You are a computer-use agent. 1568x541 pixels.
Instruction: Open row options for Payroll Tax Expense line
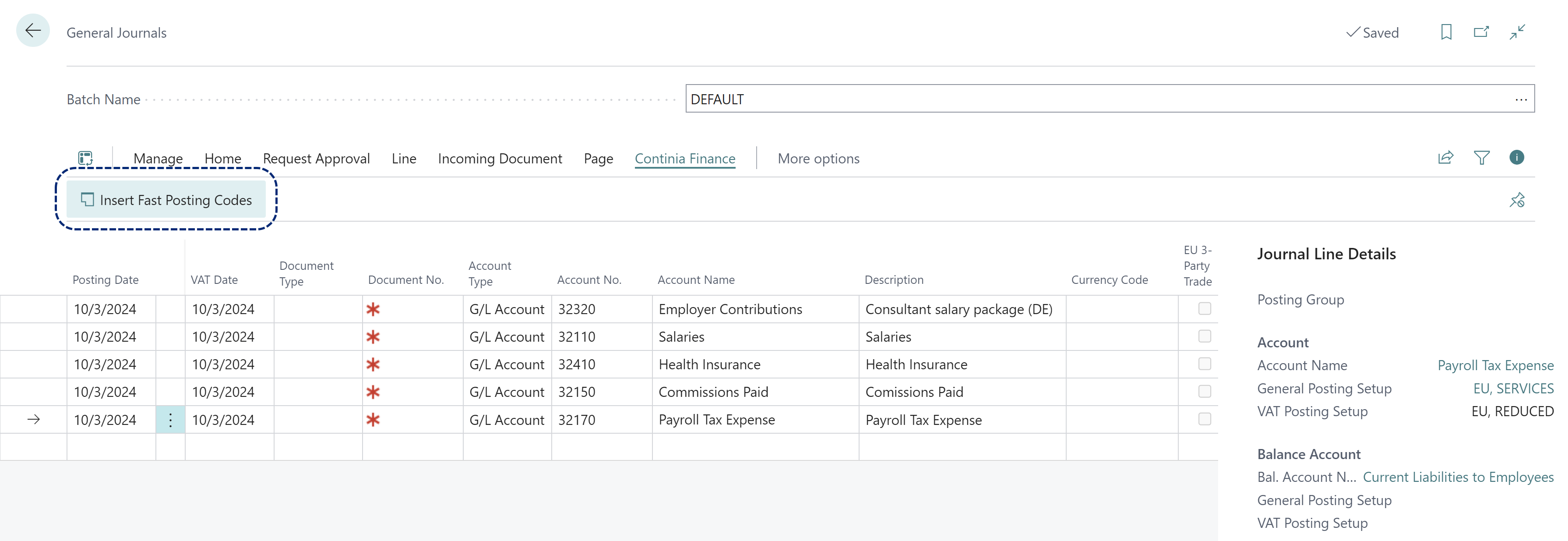[170, 420]
